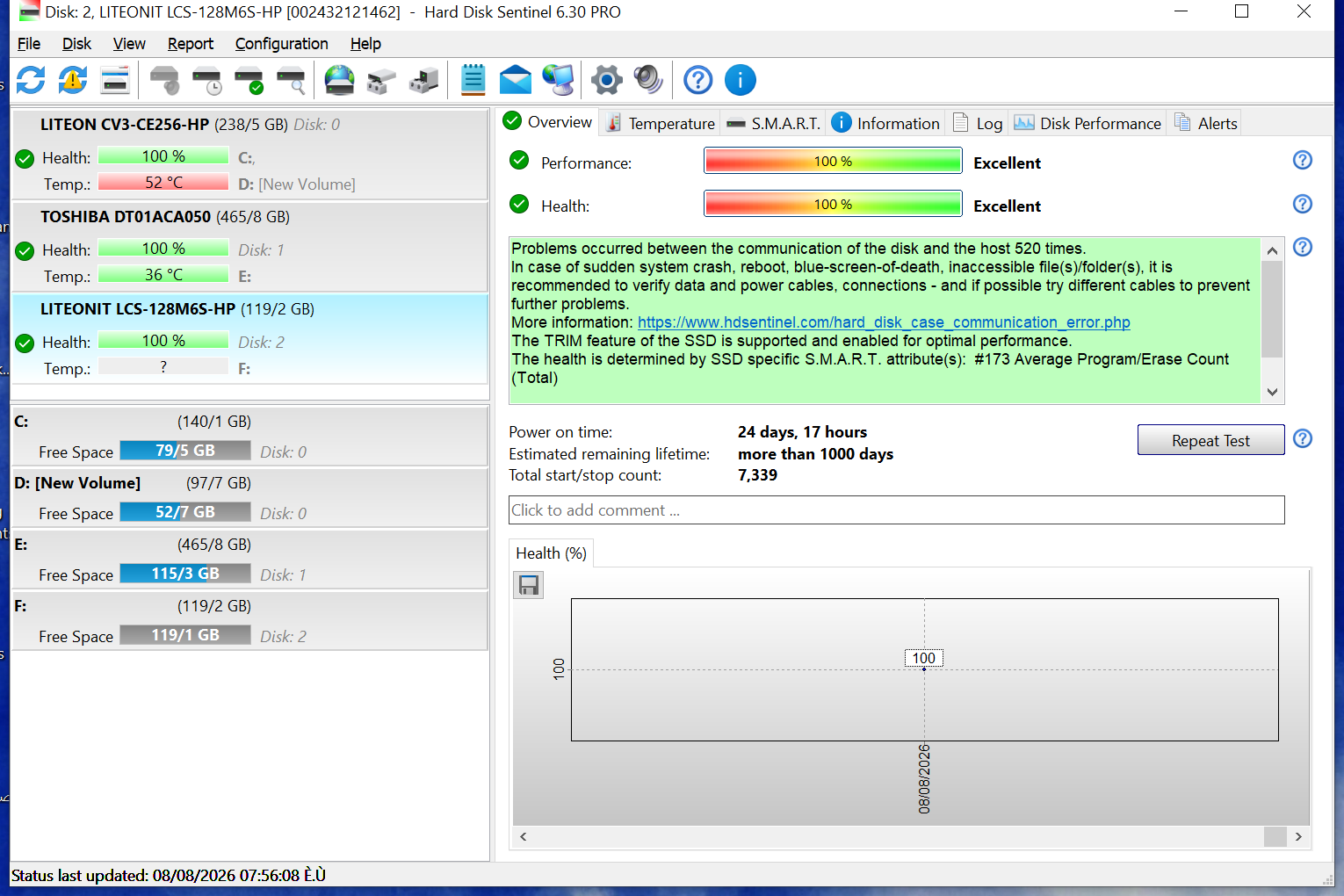Open the Disk menu
The width and height of the screenshot is (1344, 896).
[x=76, y=44]
